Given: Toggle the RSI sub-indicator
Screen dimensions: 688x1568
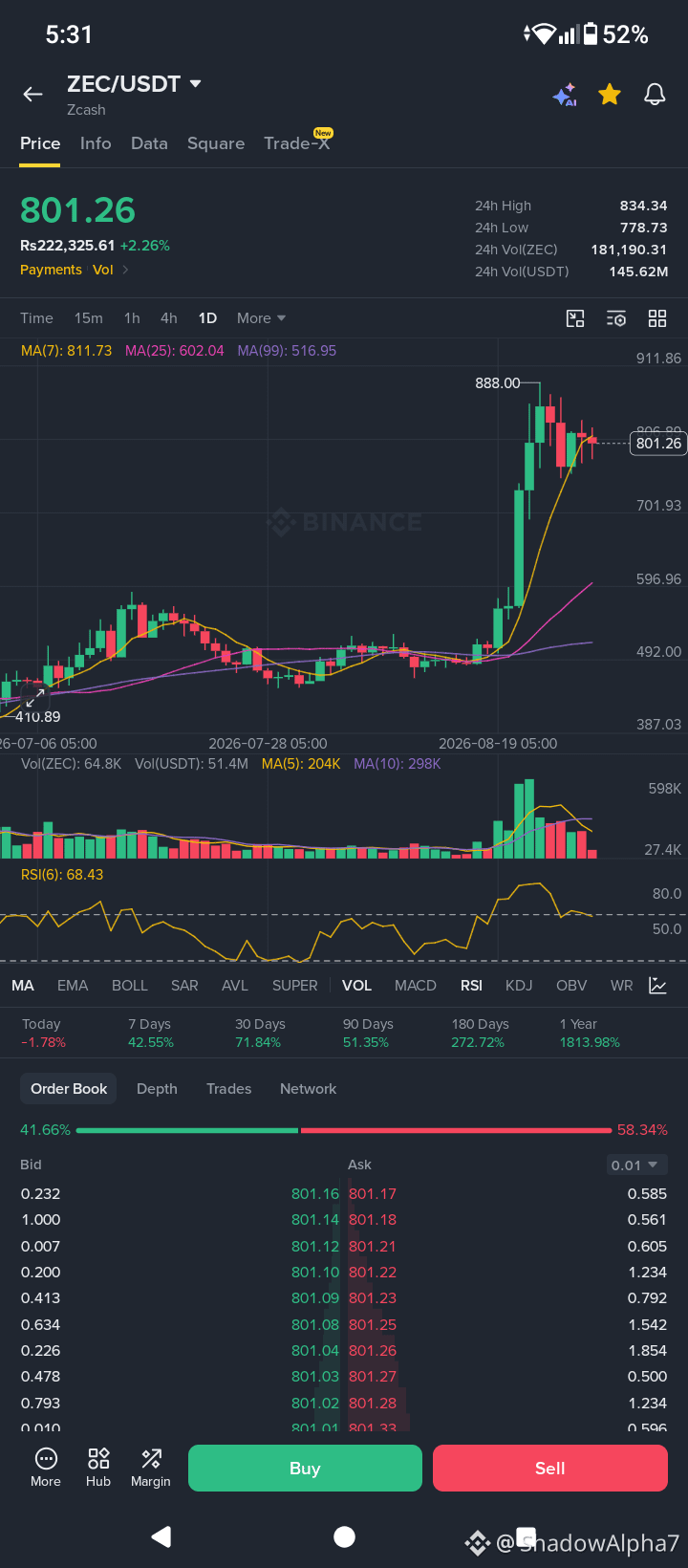Looking at the screenshot, I should [x=471, y=986].
